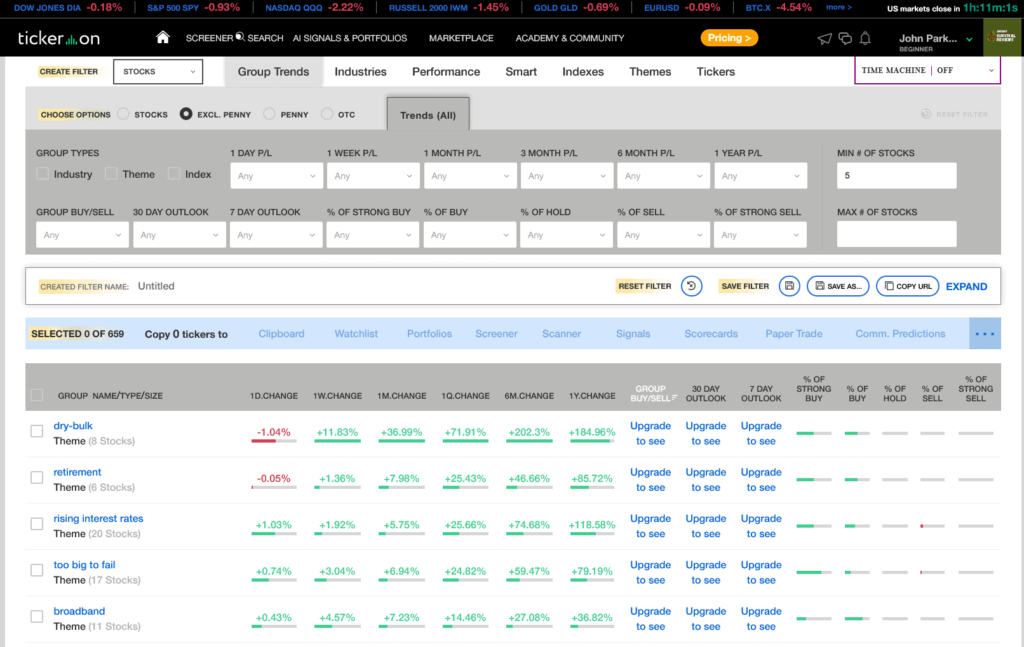The width and height of the screenshot is (1024, 647).
Task: Click more link in market ticker bar
Action: (839, 7)
